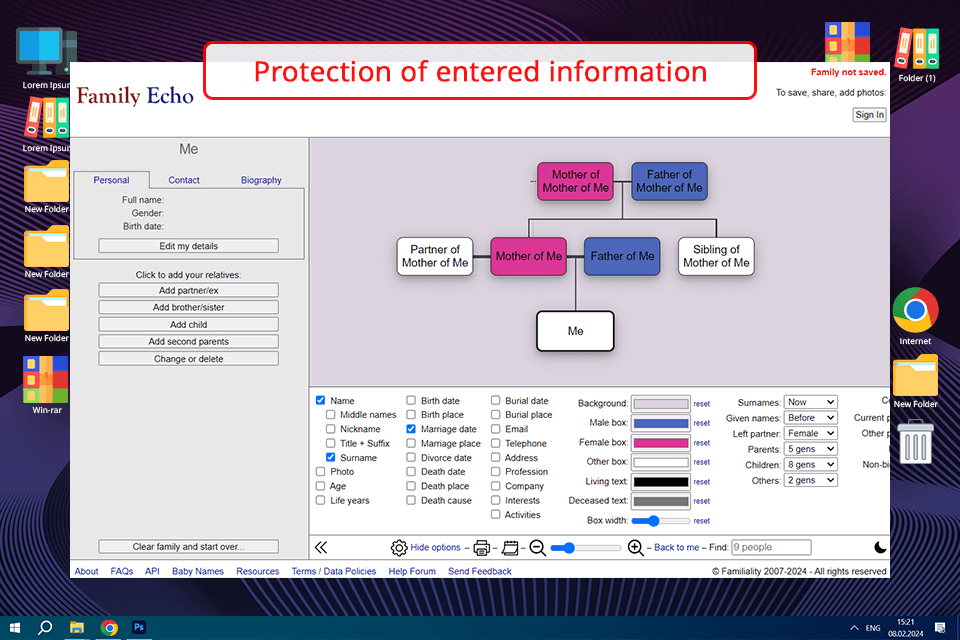Click Add child button
Image resolution: width=960 pixels, height=640 pixels.
click(189, 325)
